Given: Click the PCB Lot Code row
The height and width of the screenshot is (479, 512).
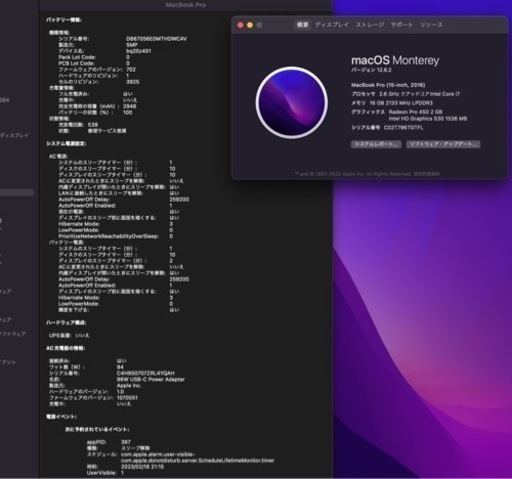Looking at the screenshot, I should [x=94, y=63].
